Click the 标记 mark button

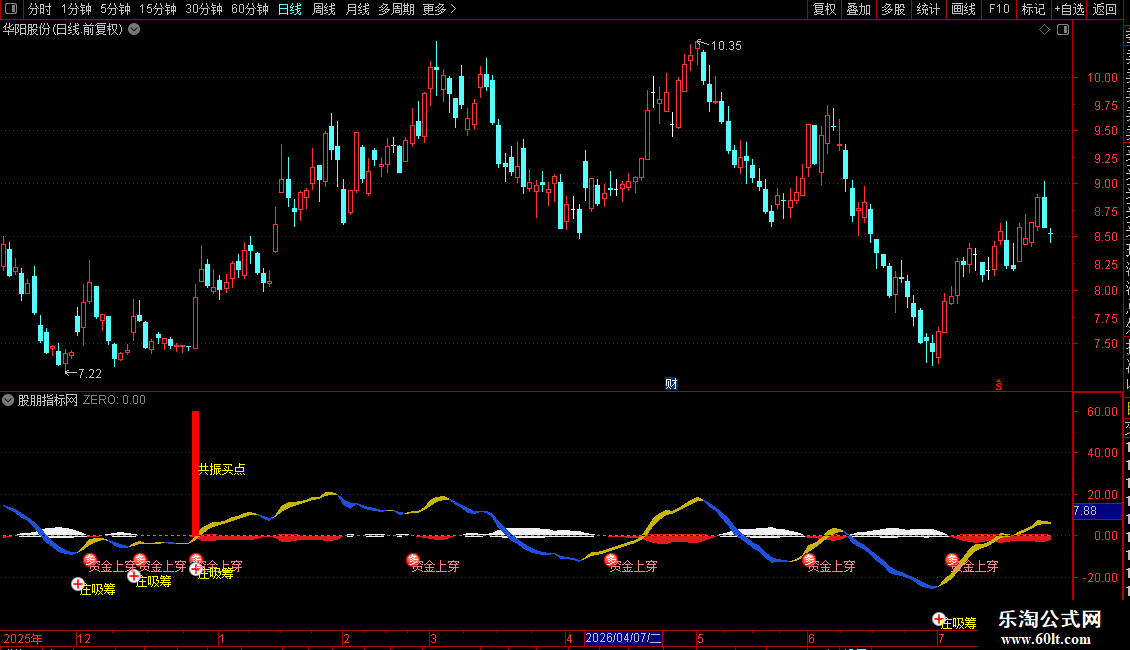pos(1033,9)
